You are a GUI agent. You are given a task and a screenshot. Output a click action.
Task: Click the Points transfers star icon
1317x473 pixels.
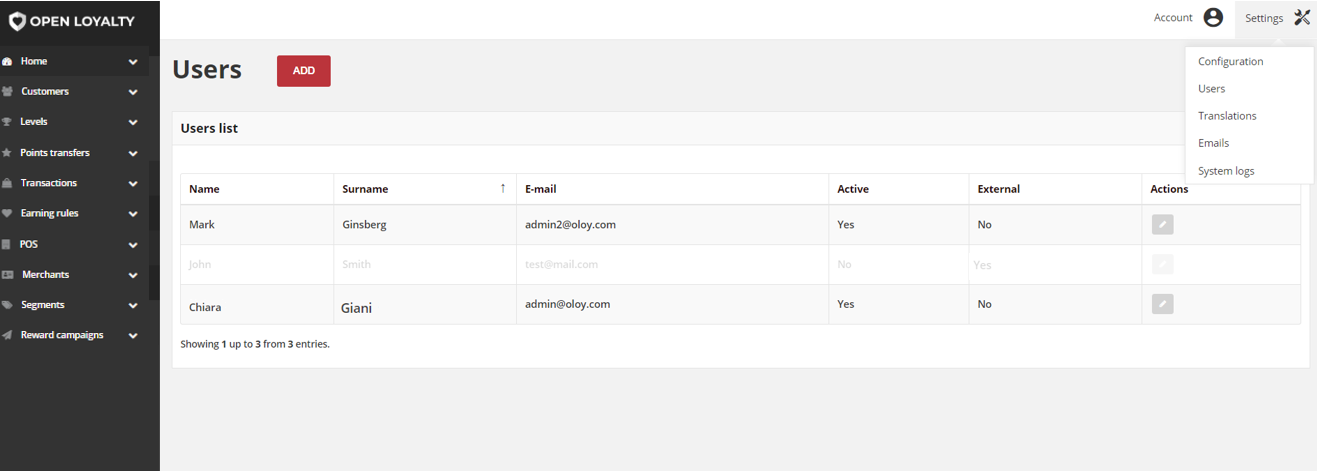click(x=7, y=153)
